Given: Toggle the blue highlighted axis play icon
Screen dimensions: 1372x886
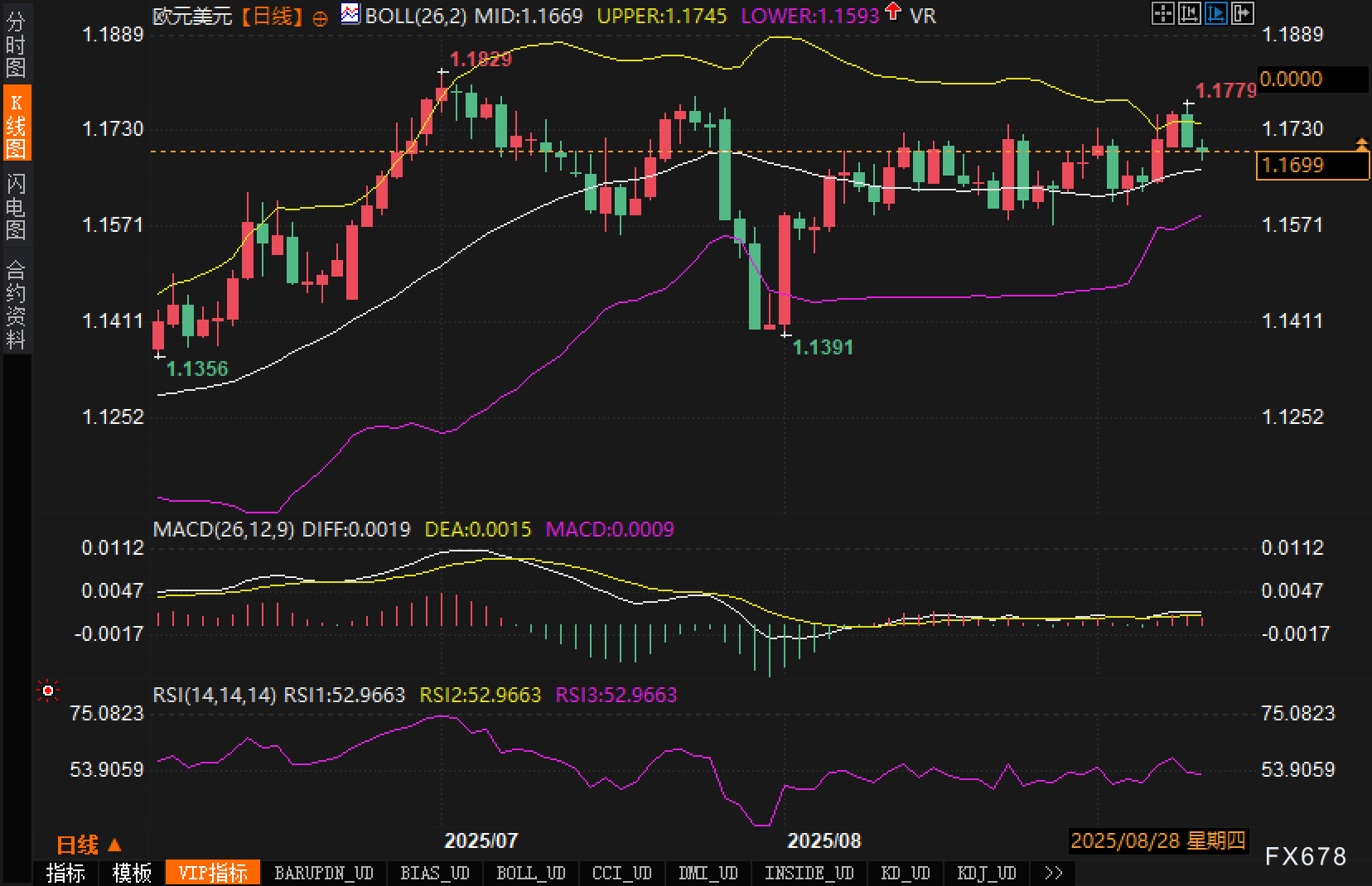Looking at the screenshot, I should pos(1215,13).
